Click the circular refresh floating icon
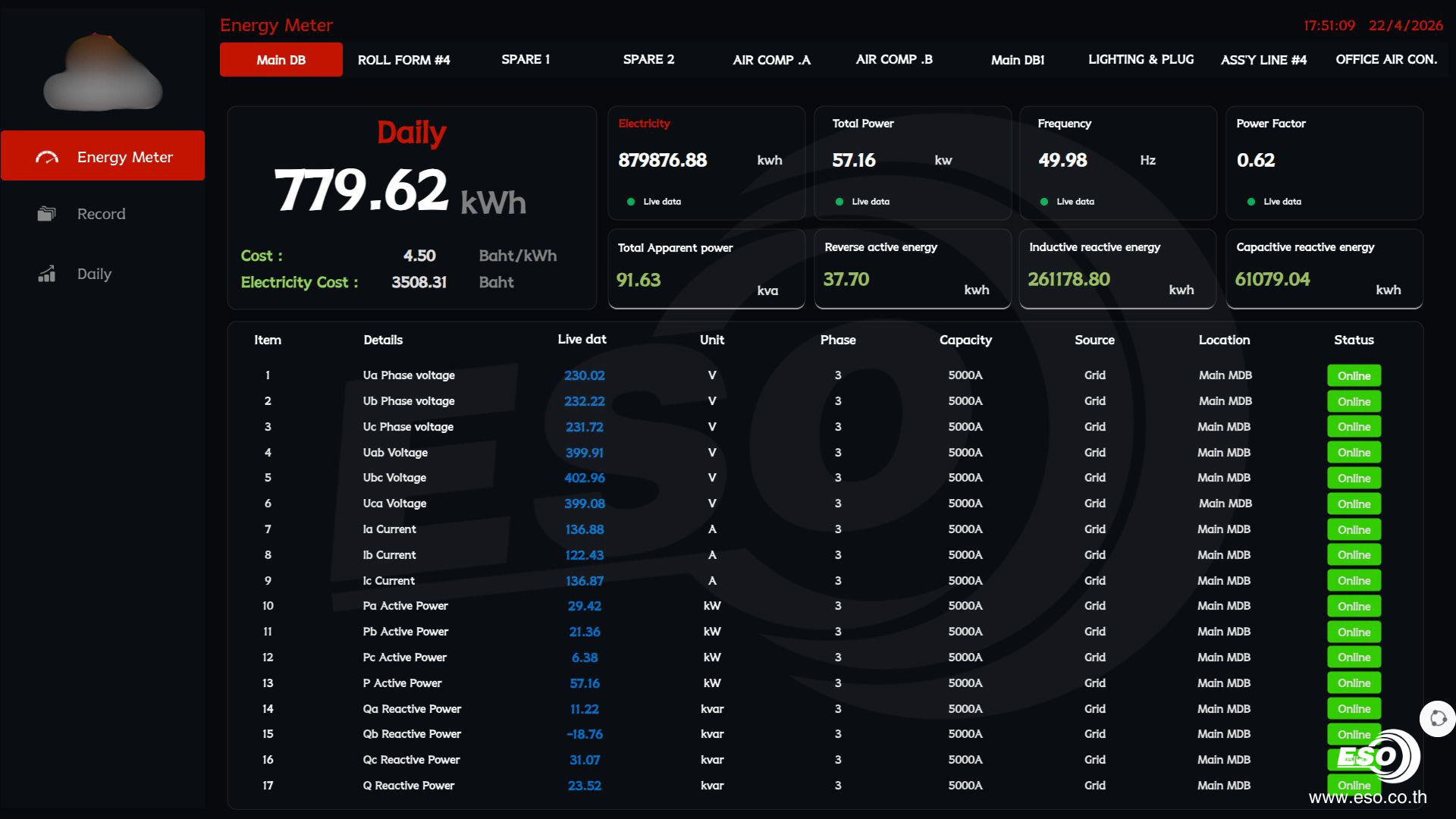Screen dimensions: 1456x819 pos(1438,718)
